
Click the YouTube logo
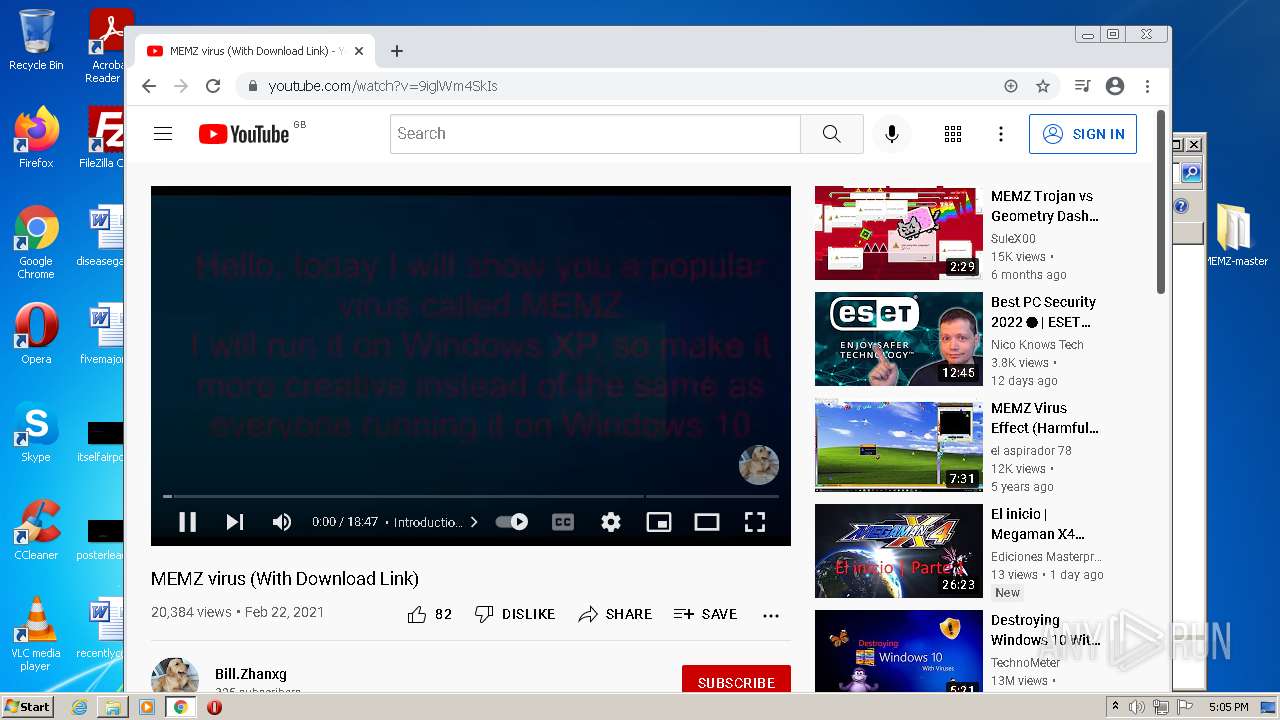244,134
